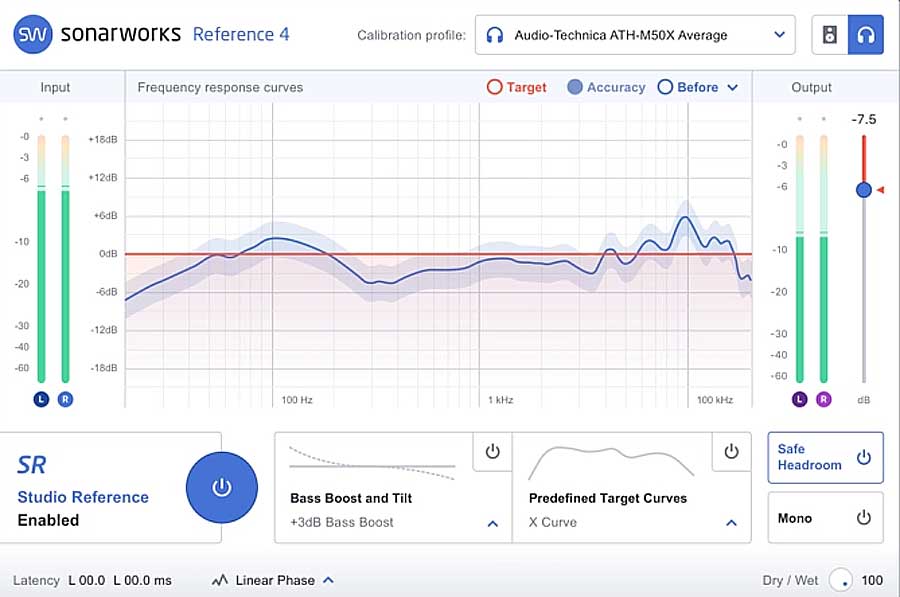
Task: Toggle the Mono button
Action: pos(825,518)
